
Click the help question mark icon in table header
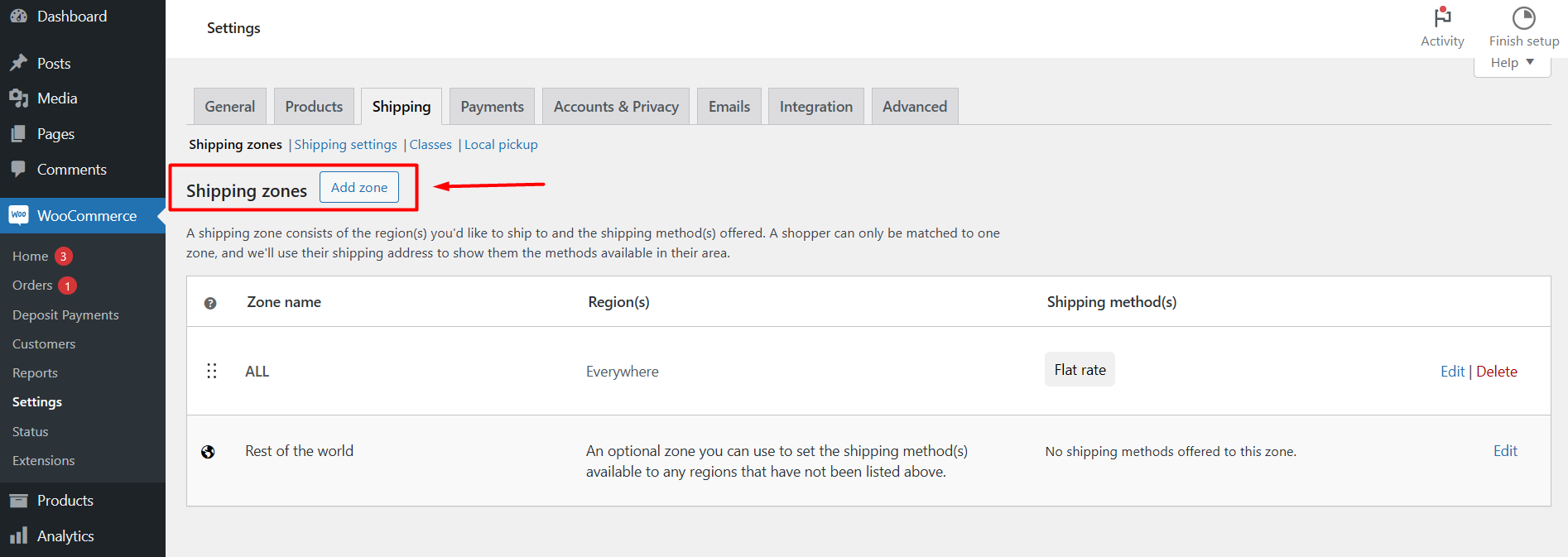pos(210,303)
